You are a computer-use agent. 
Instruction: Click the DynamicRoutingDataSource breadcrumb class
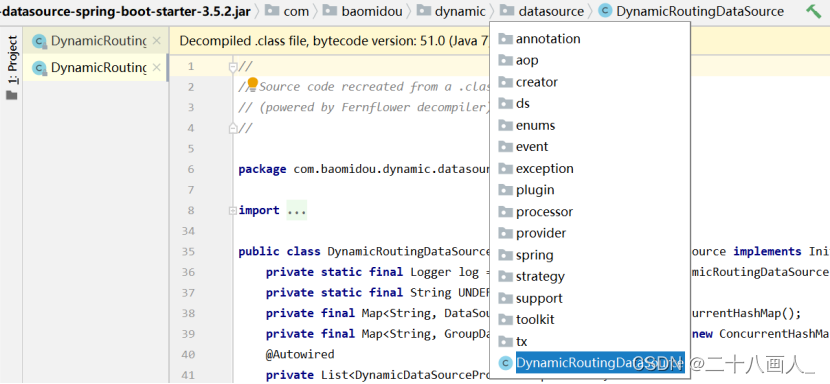(x=692, y=11)
